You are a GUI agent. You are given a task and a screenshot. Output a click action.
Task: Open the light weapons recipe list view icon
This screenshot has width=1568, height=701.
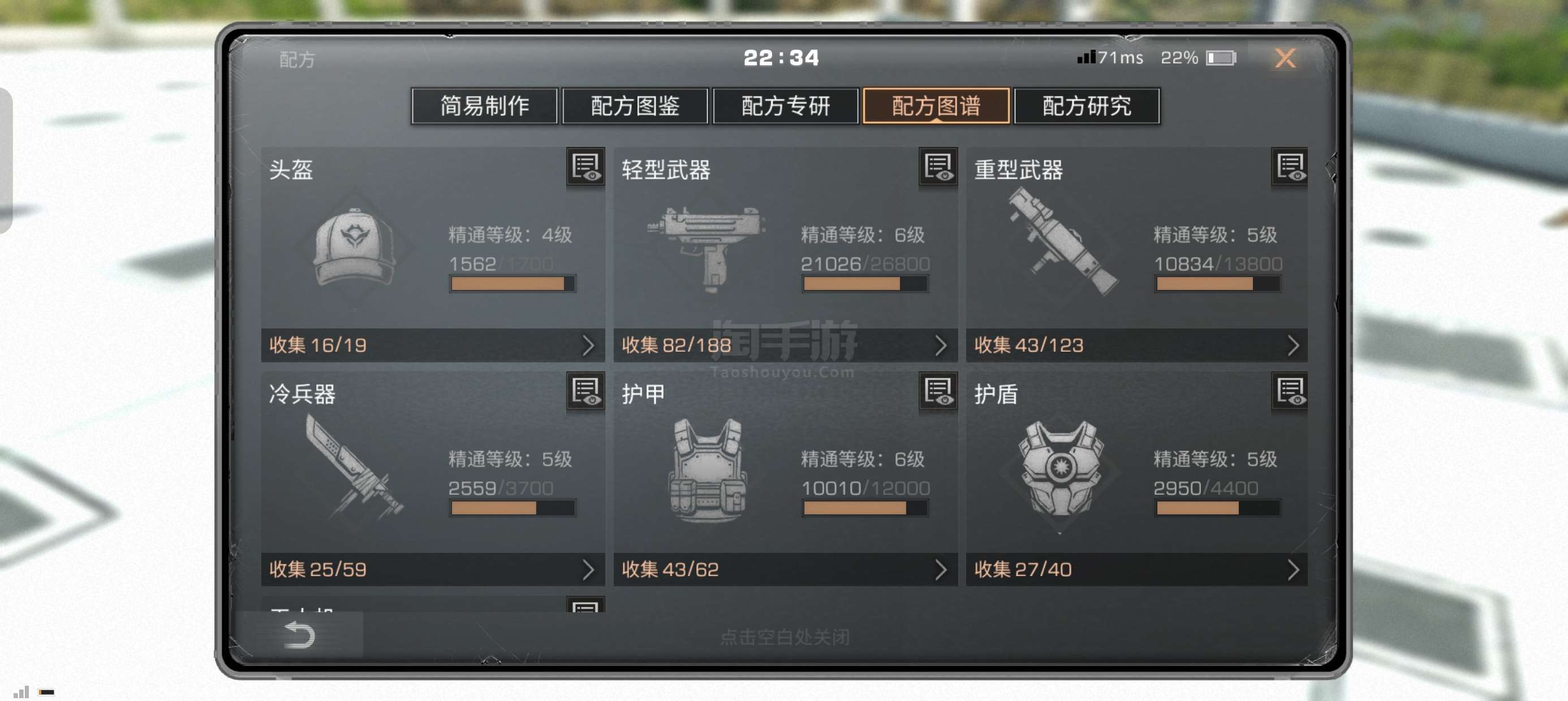[938, 167]
